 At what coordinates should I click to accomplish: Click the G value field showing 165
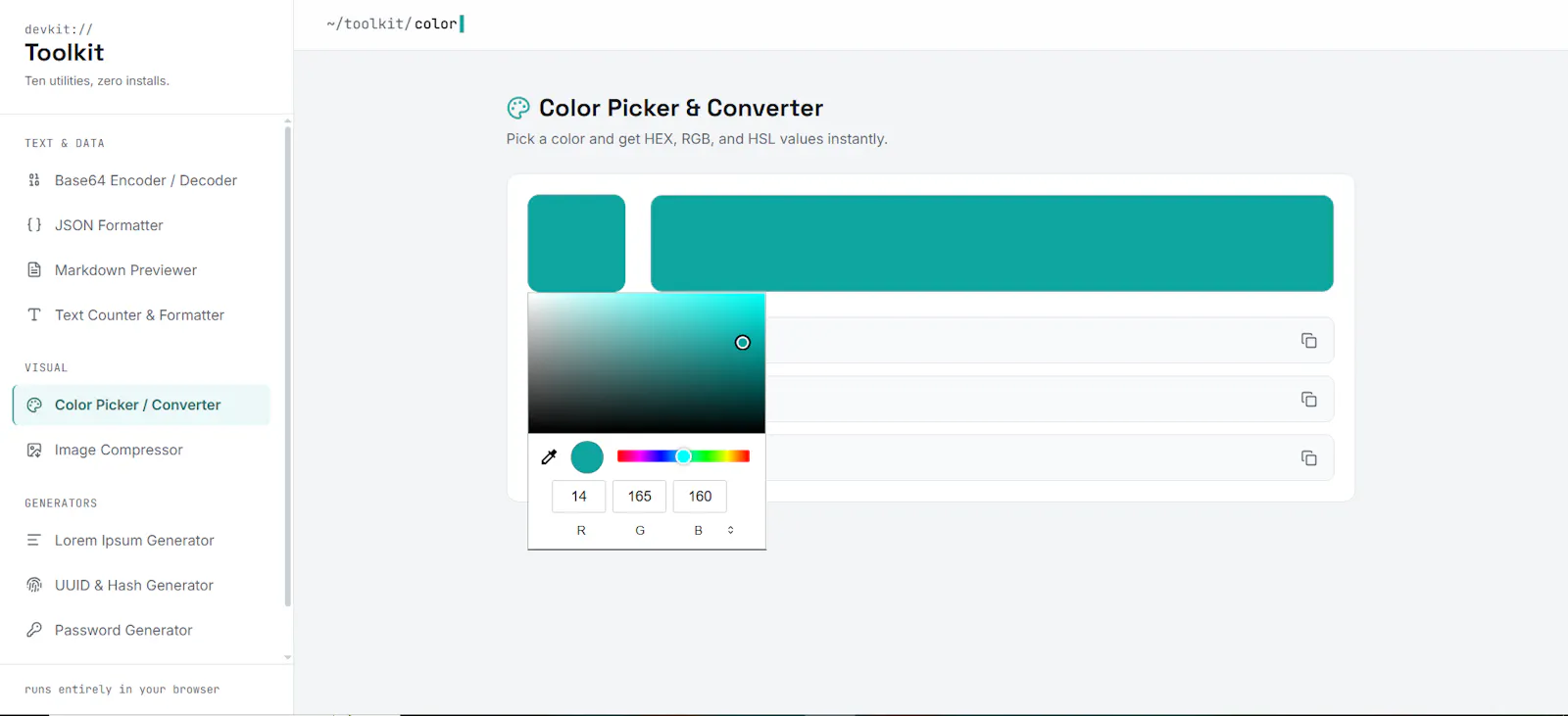[640, 497]
